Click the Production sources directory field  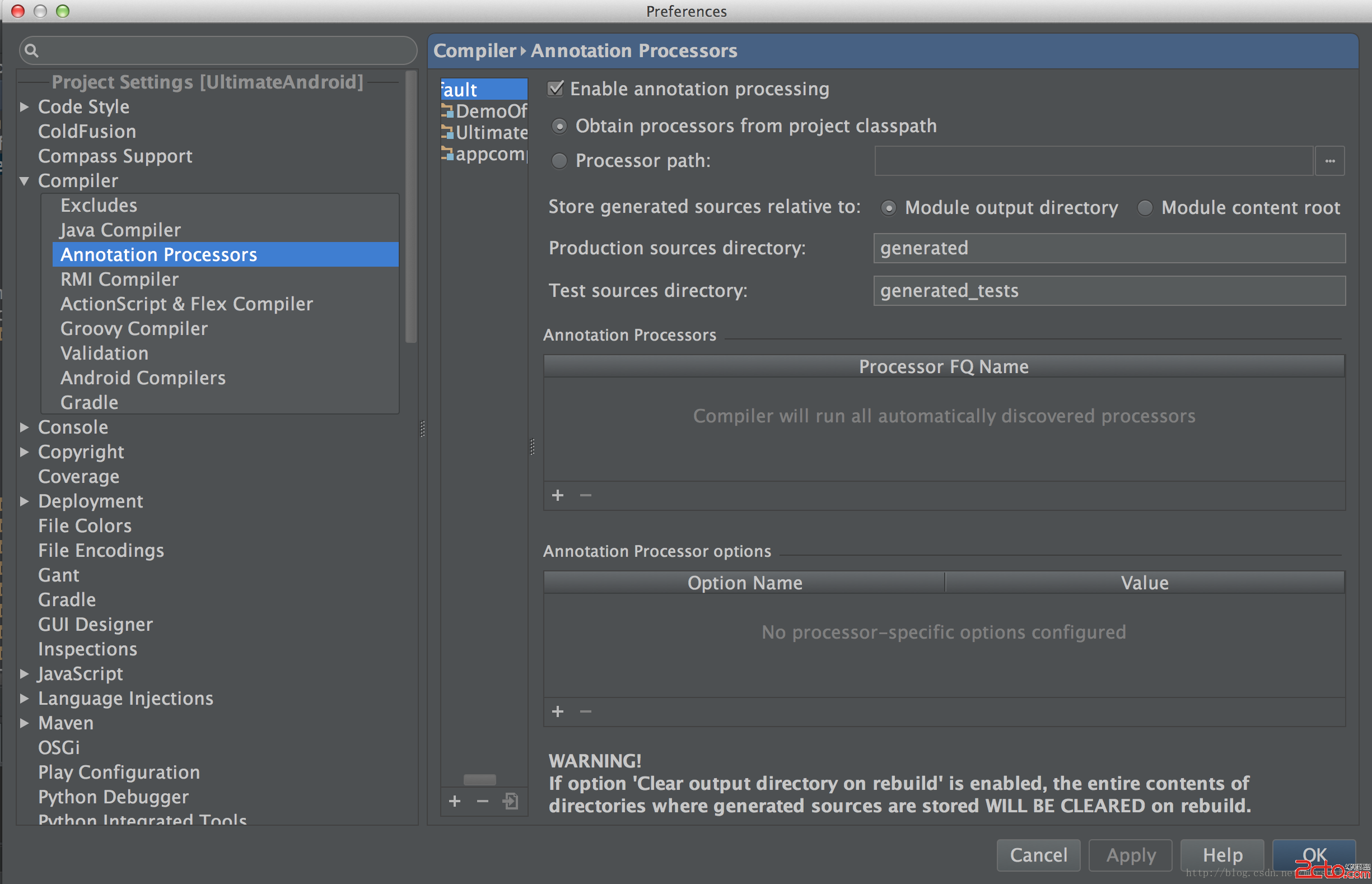(1108, 248)
